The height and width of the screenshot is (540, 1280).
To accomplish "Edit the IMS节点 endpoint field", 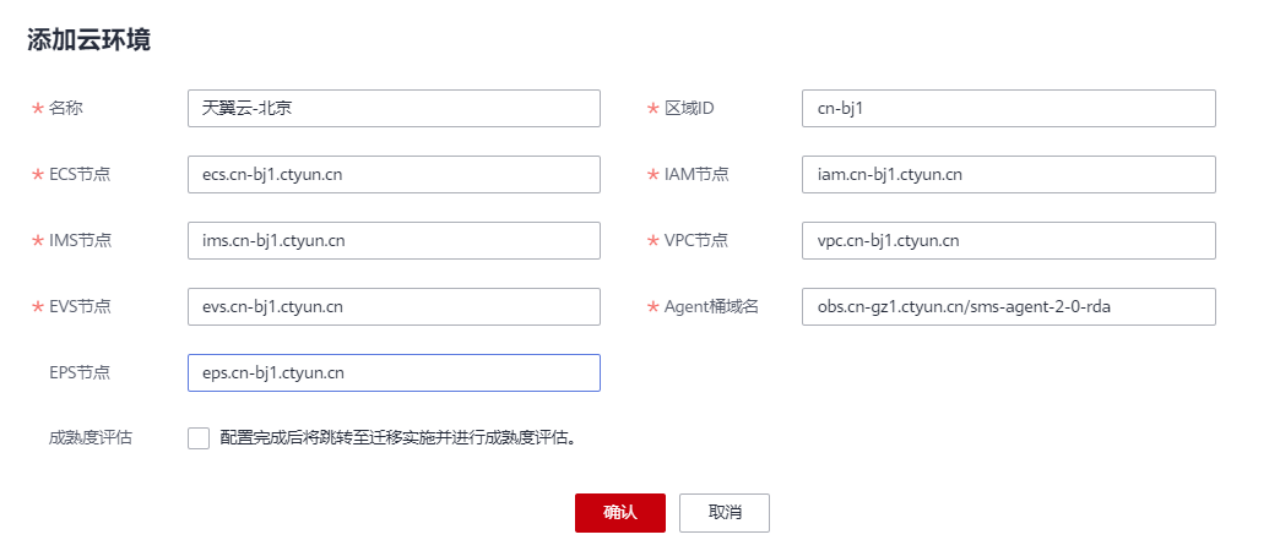I will pos(394,240).
